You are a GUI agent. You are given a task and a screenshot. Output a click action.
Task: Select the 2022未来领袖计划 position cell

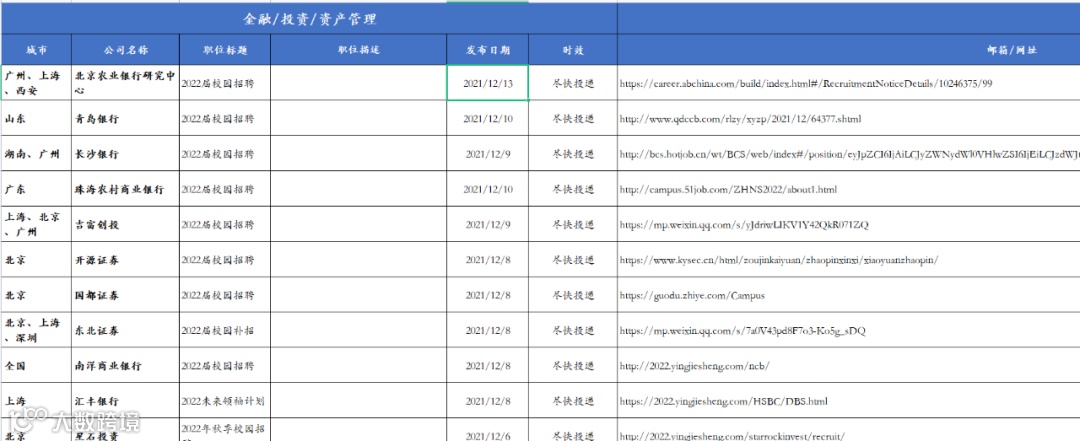(225, 401)
